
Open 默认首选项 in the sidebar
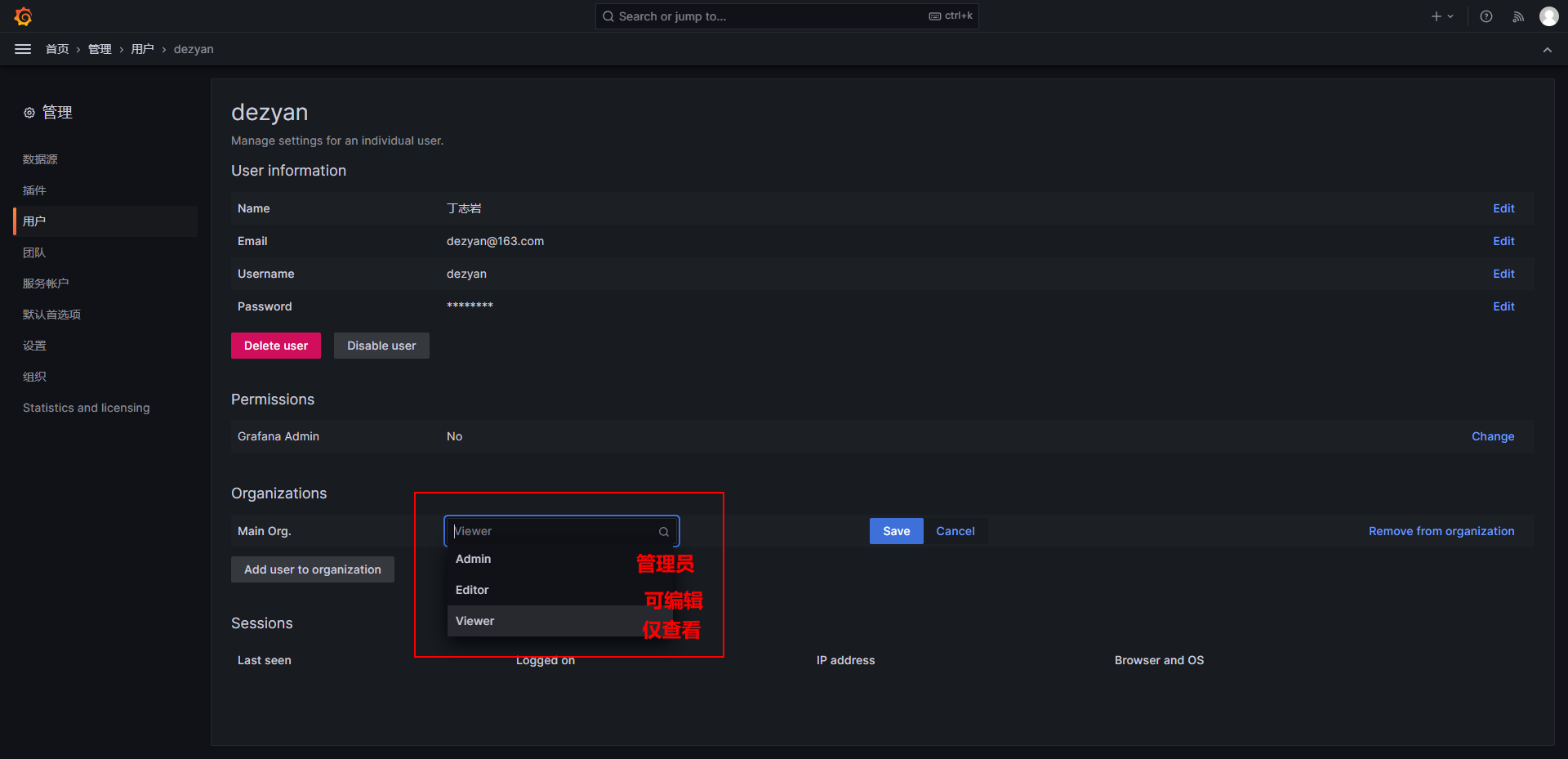point(51,315)
